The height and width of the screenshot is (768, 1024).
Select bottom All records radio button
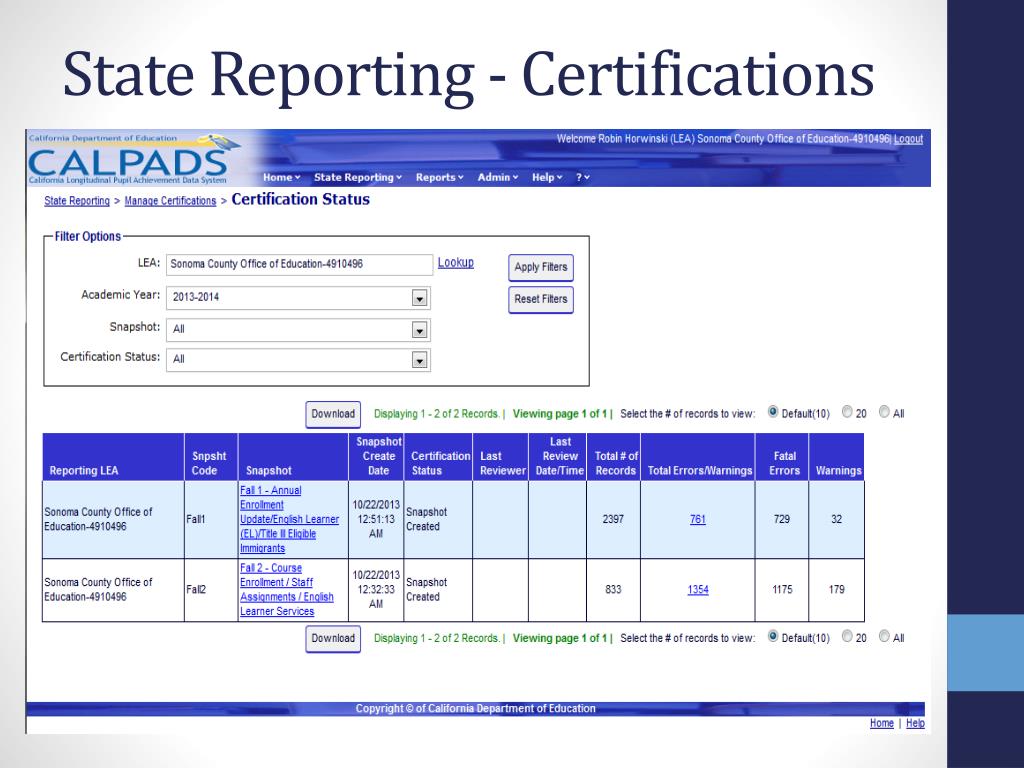[x=884, y=637]
